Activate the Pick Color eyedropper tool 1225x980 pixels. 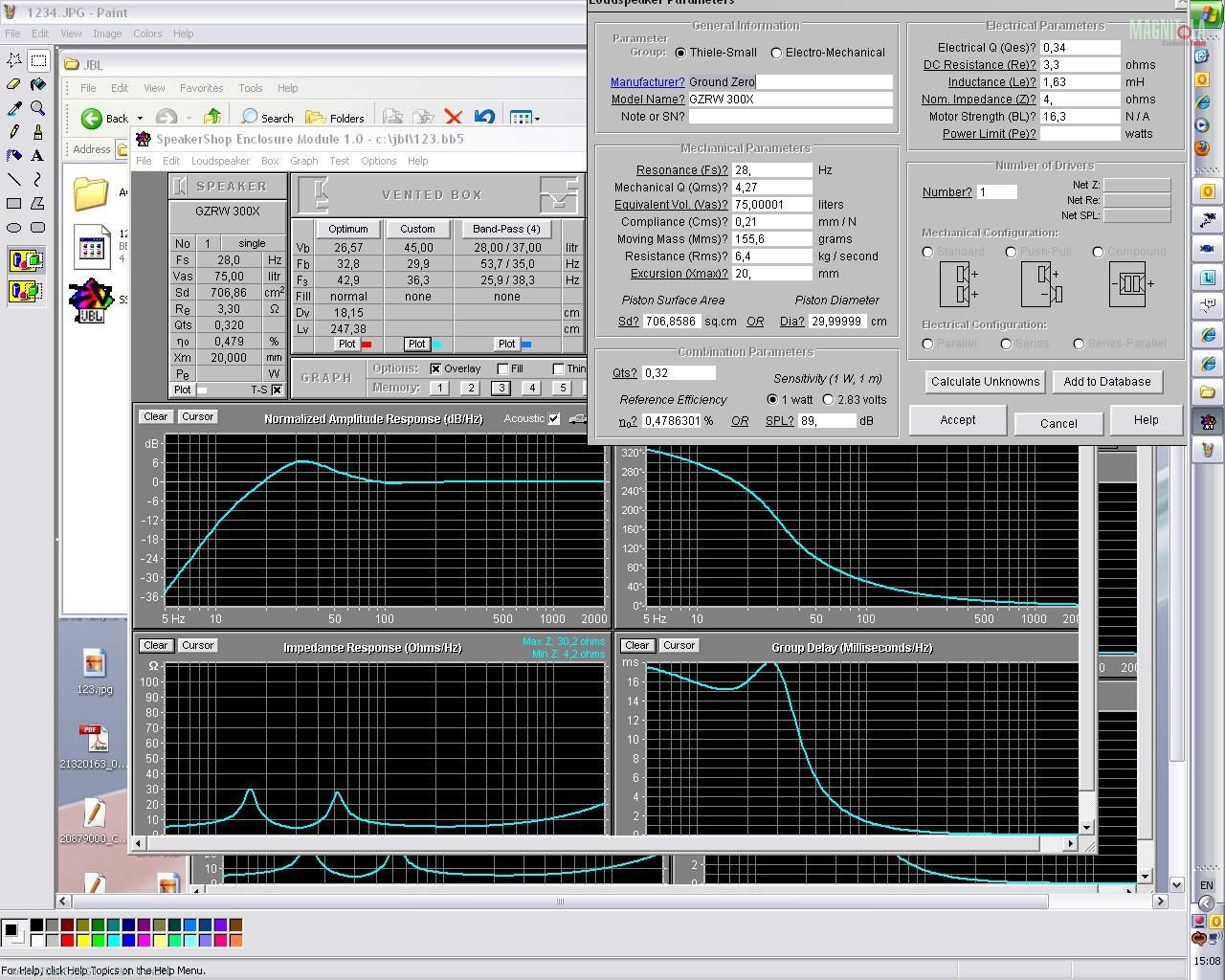pos(14,108)
